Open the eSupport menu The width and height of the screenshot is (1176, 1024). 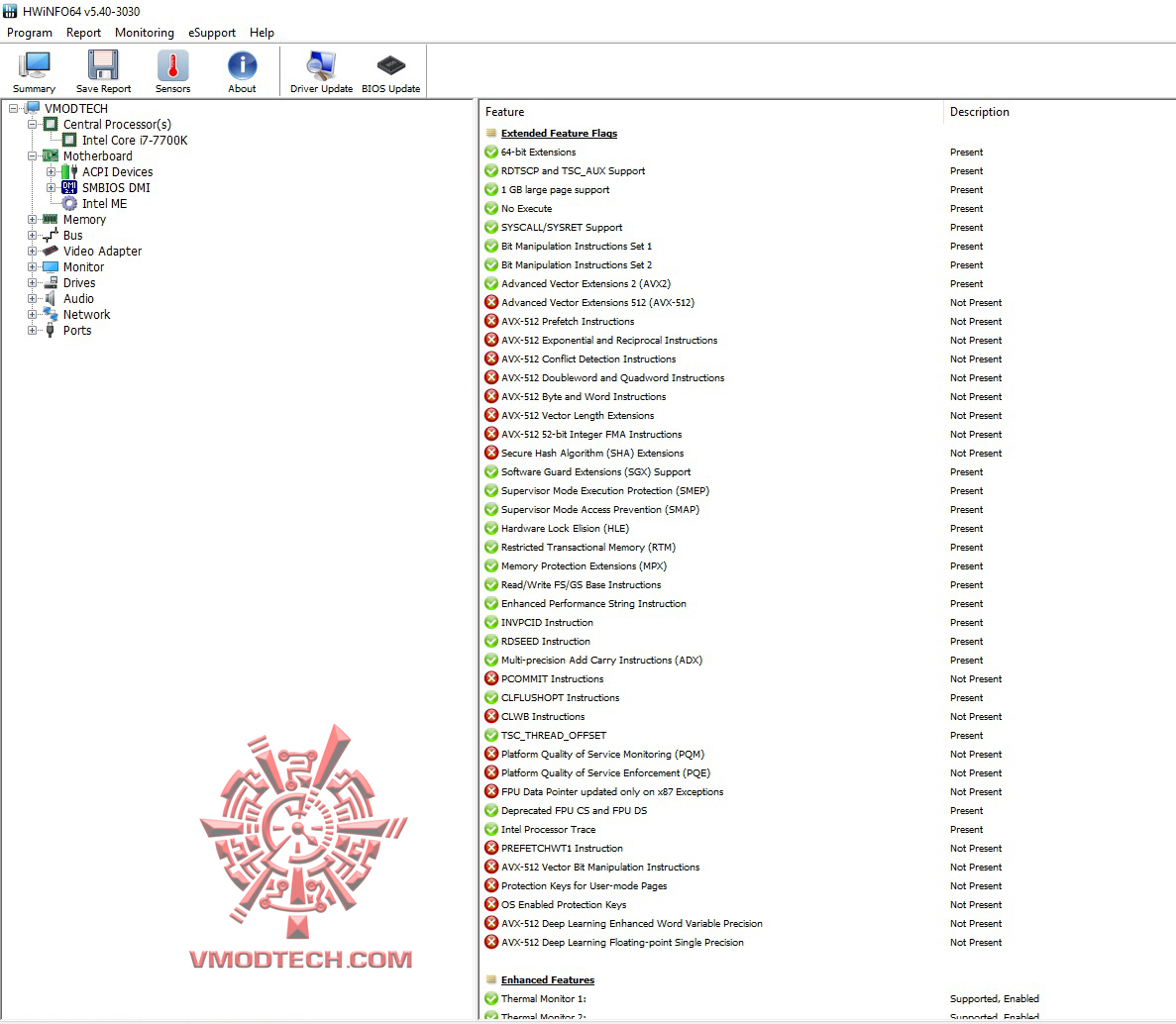[x=211, y=33]
